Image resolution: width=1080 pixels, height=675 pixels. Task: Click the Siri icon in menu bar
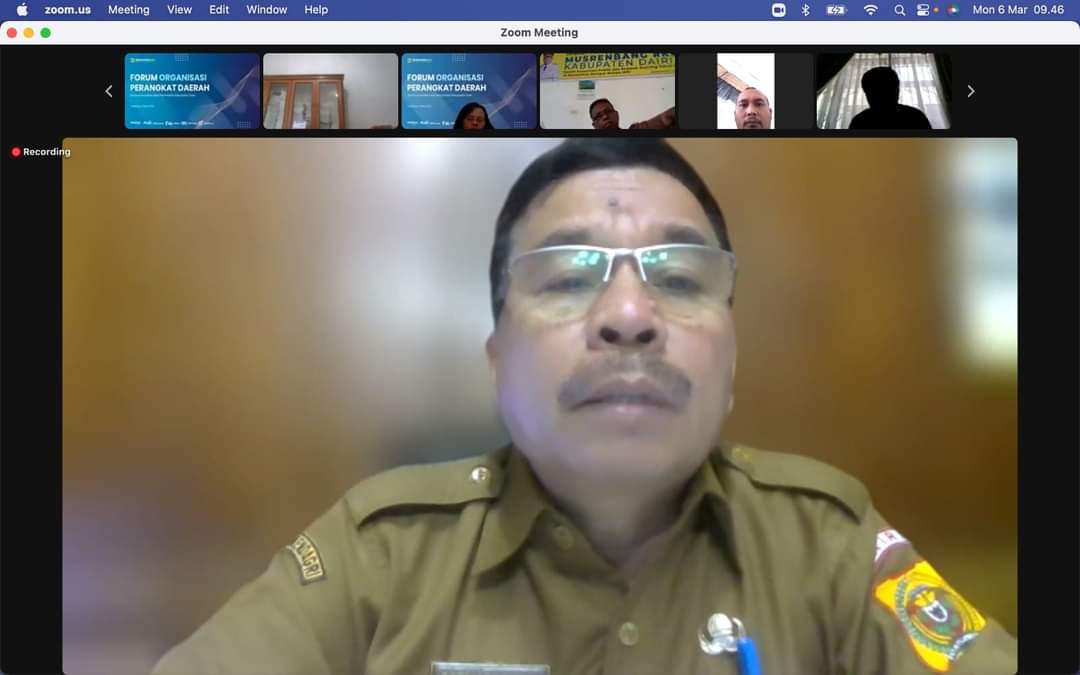click(953, 10)
